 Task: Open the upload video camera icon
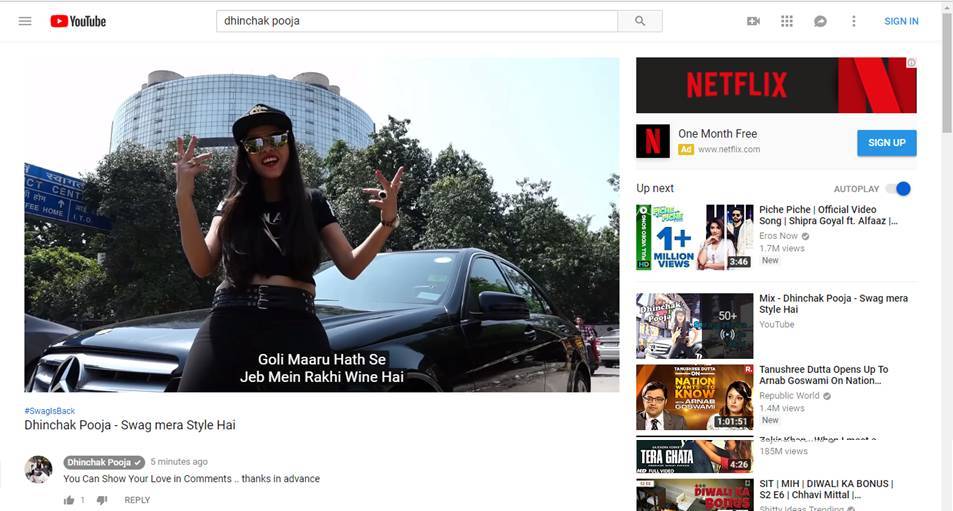[x=753, y=21]
